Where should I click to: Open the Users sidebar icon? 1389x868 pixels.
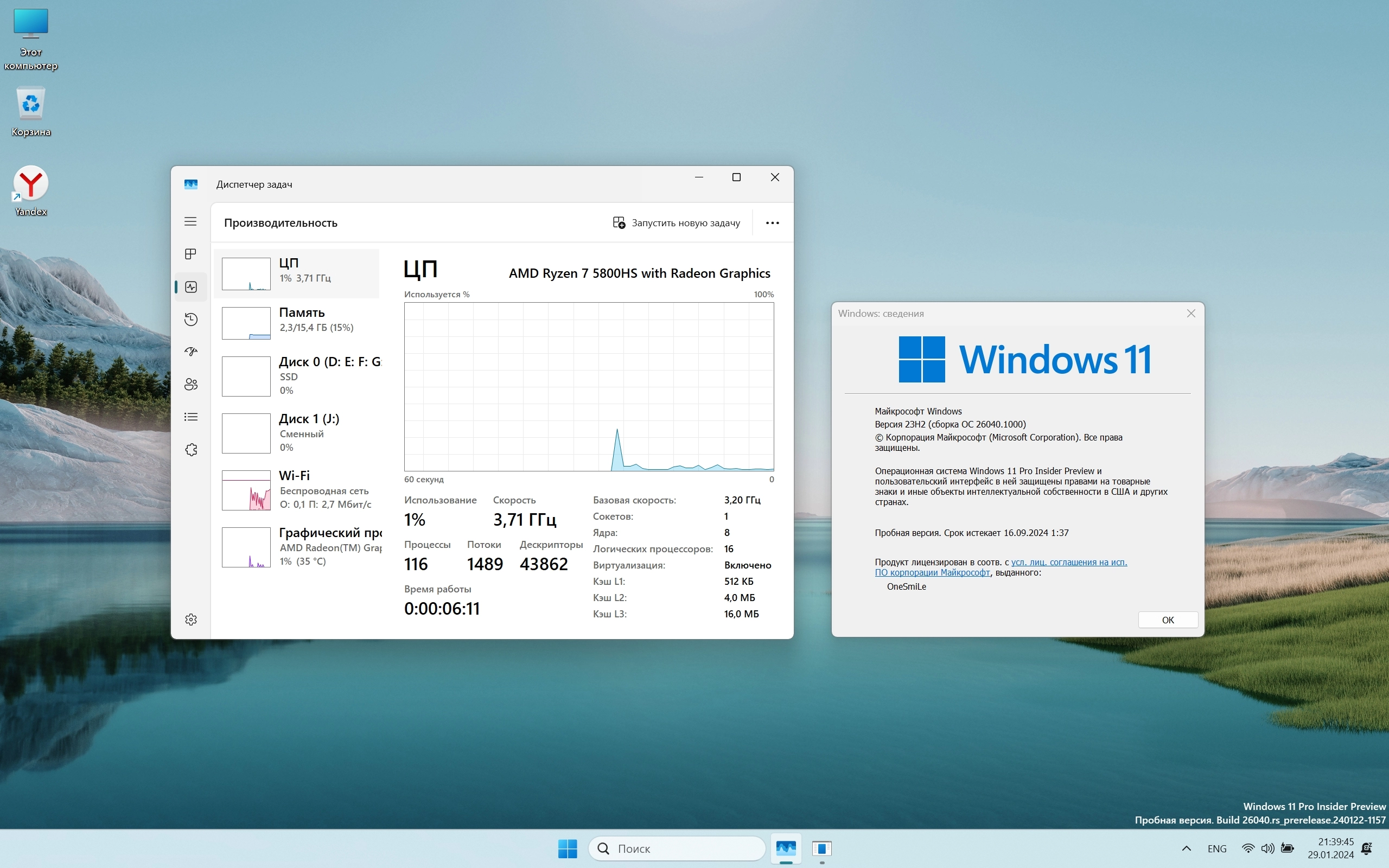point(190,384)
